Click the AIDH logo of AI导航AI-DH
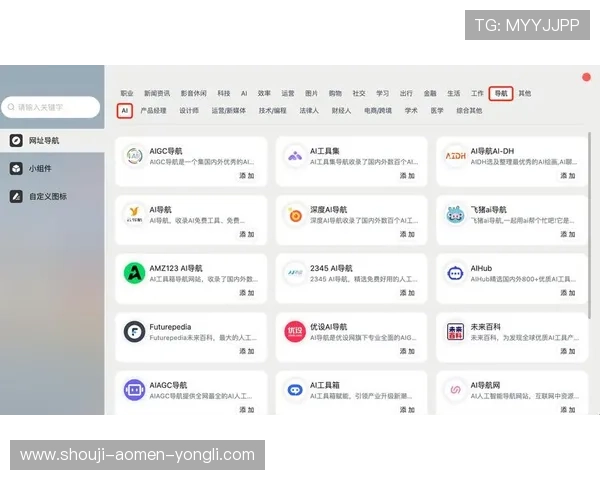Screen dimensions: 600x480 [x=455, y=155]
